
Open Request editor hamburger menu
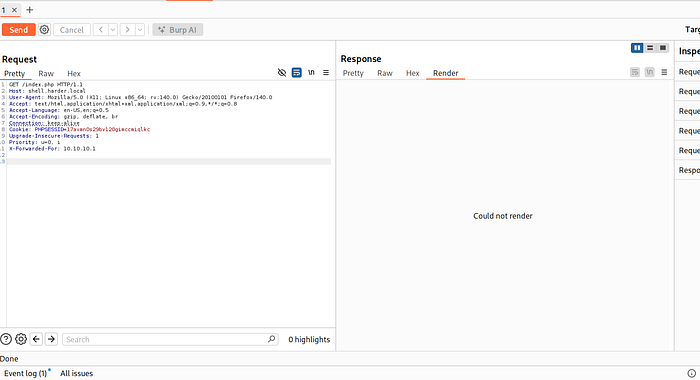coord(326,73)
